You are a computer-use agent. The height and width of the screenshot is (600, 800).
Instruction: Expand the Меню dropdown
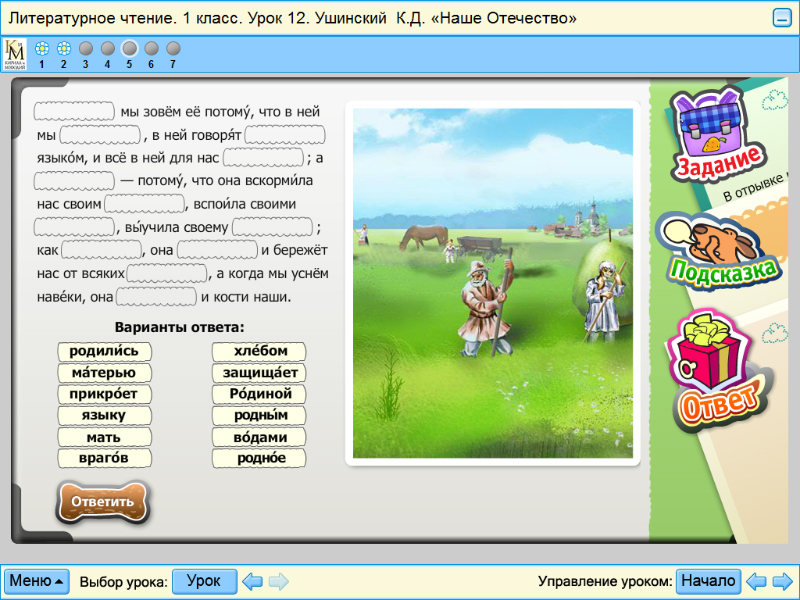37,581
